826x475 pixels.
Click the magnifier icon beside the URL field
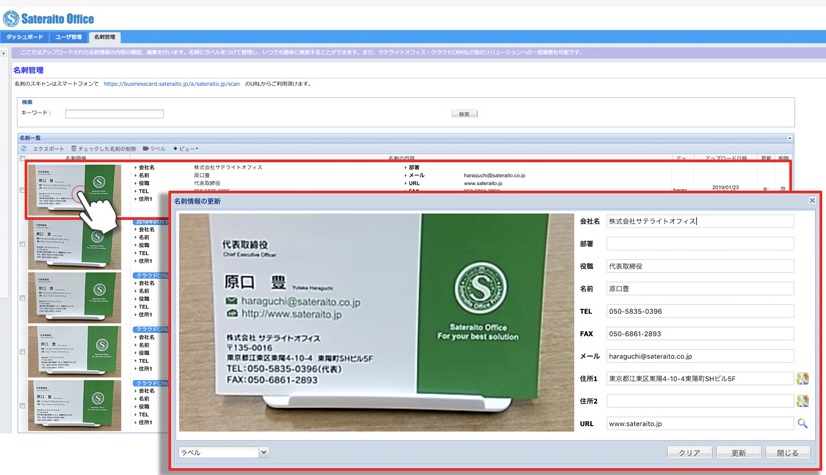pos(802,423)
